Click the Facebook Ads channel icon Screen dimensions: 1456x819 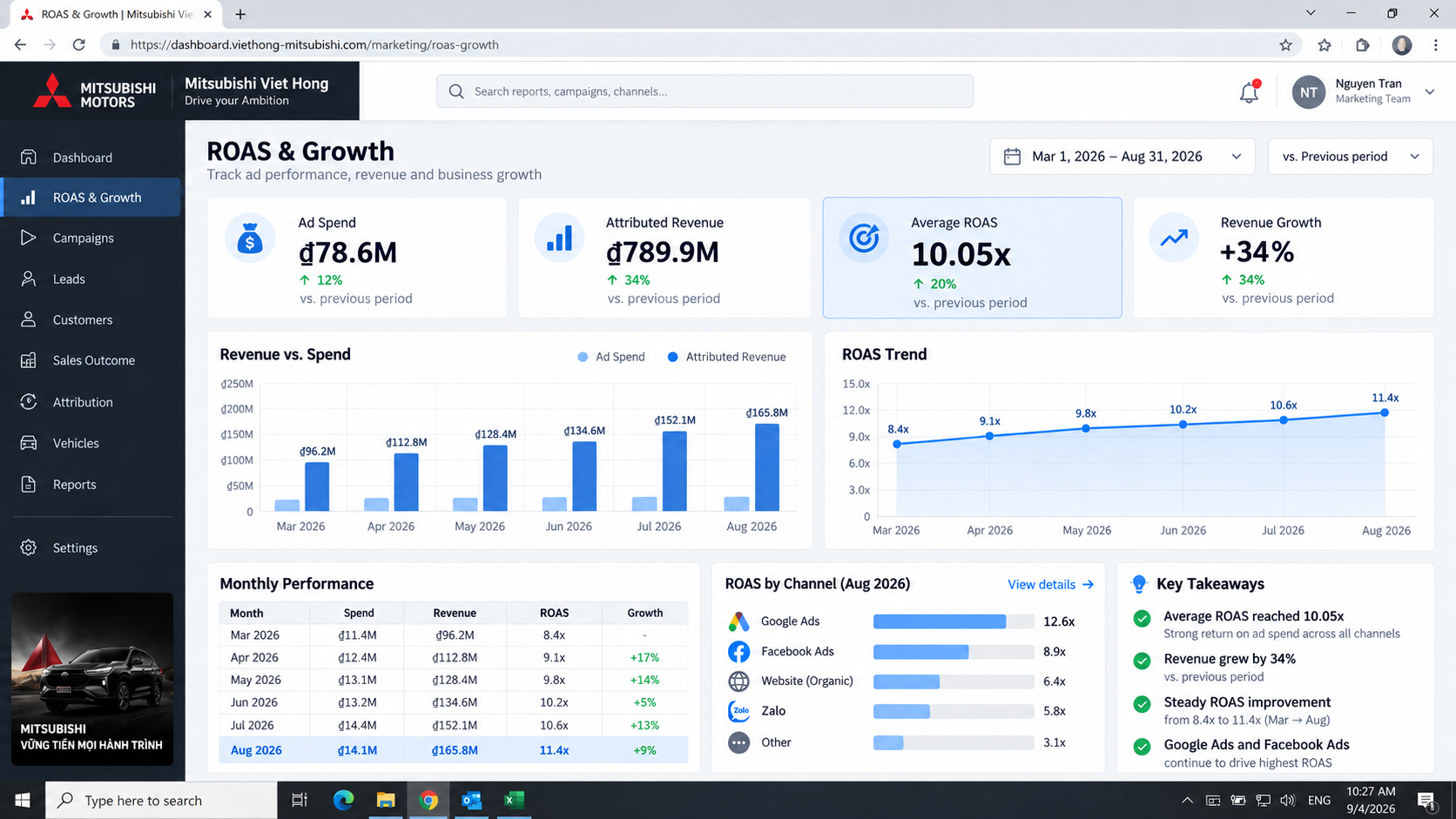coord(738,652)
